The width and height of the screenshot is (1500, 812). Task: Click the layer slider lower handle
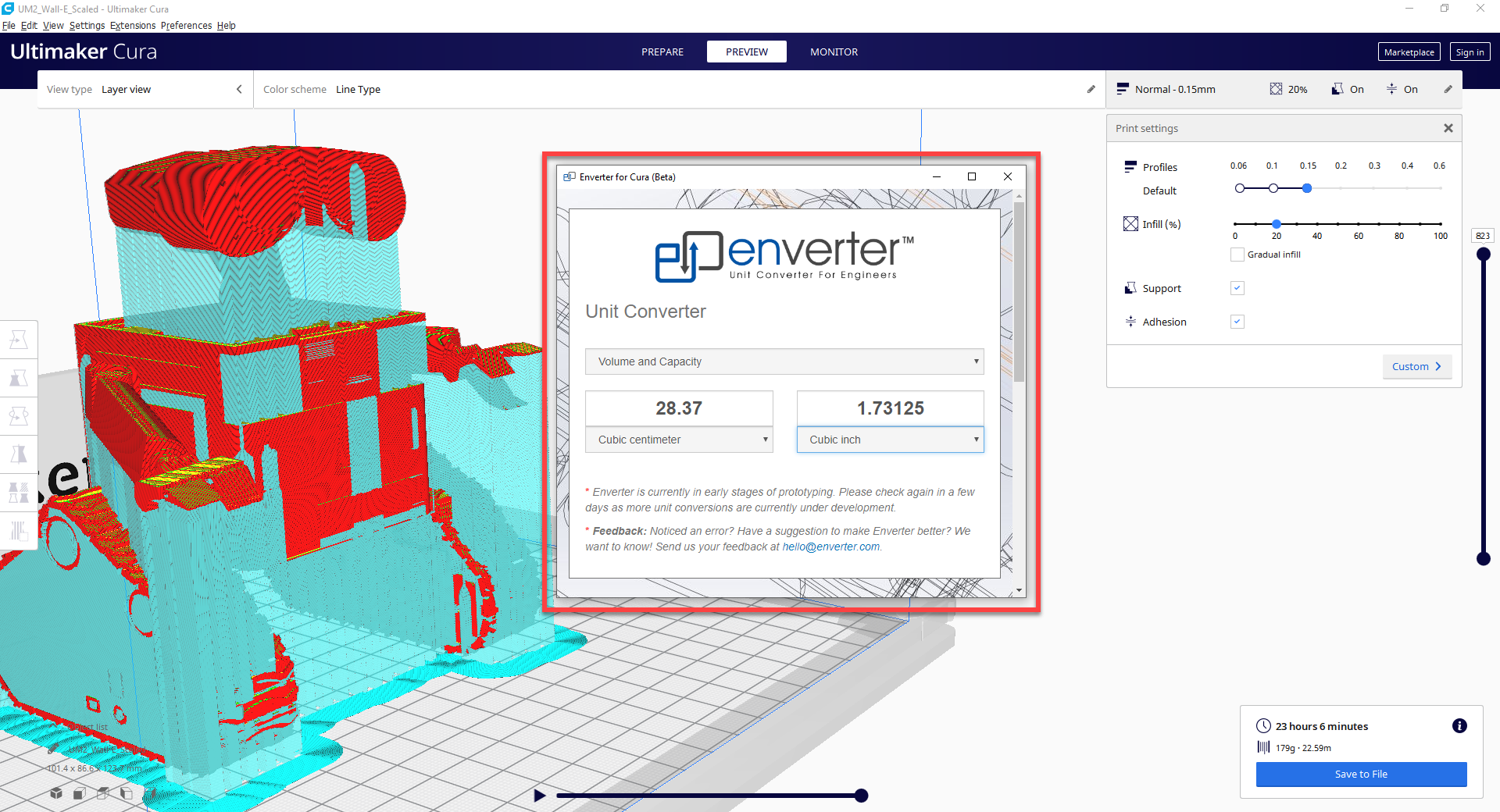click(x=1483, y=558)
